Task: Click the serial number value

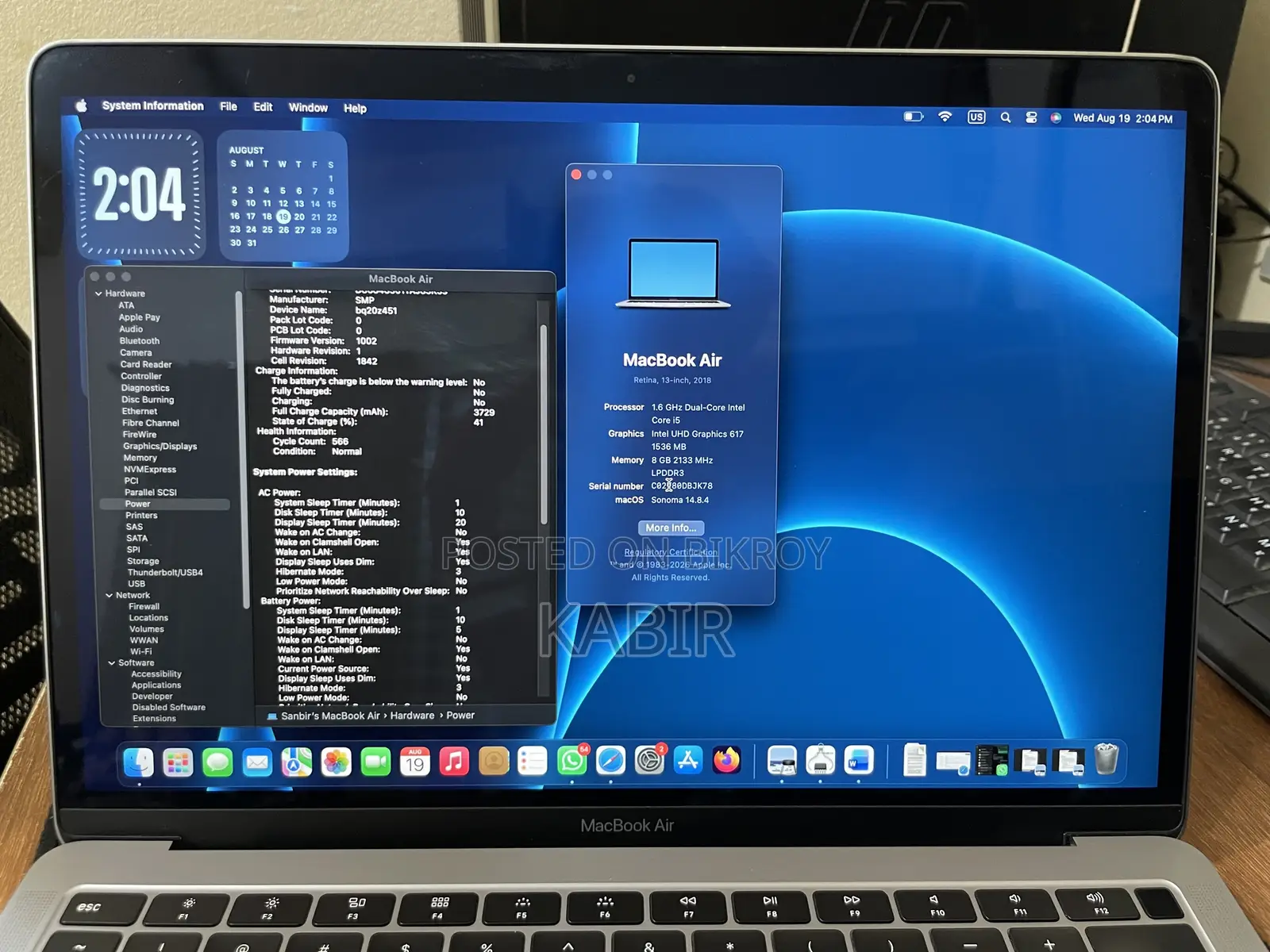Action: point(682,486)
